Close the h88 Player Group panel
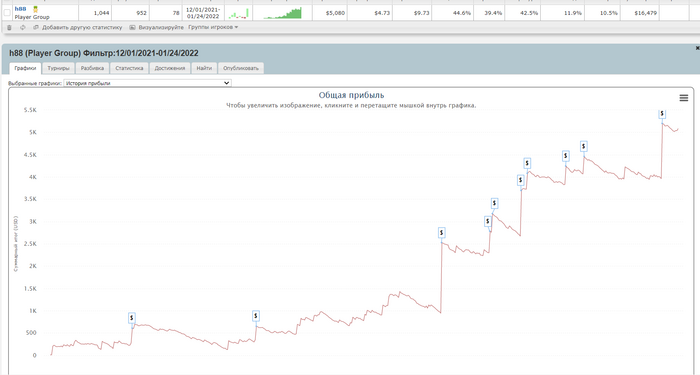The height and width of the screenshot is (375, 700). coord(697,48)
